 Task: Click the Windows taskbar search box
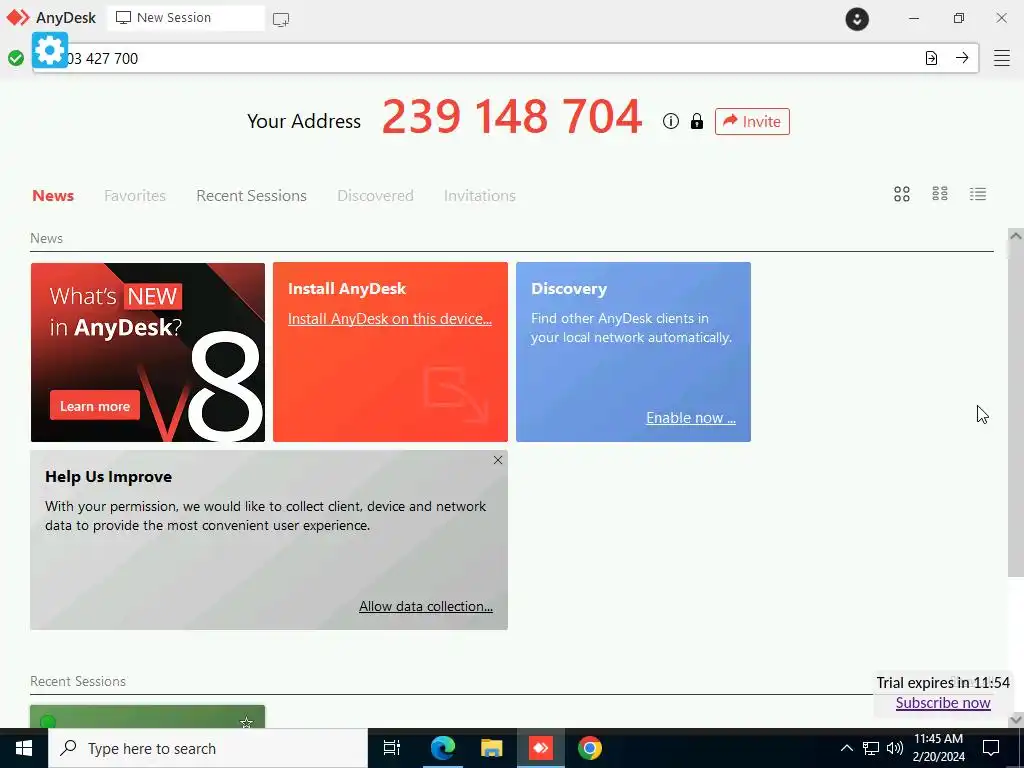point(208,748)
